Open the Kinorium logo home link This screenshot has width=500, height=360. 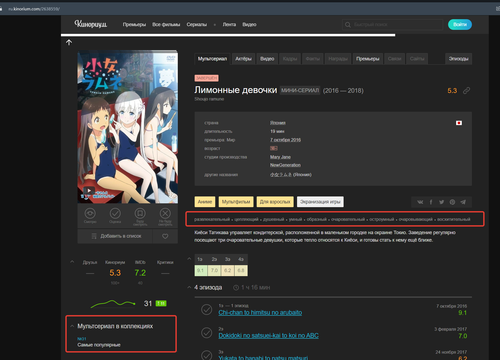coord(91,24)
